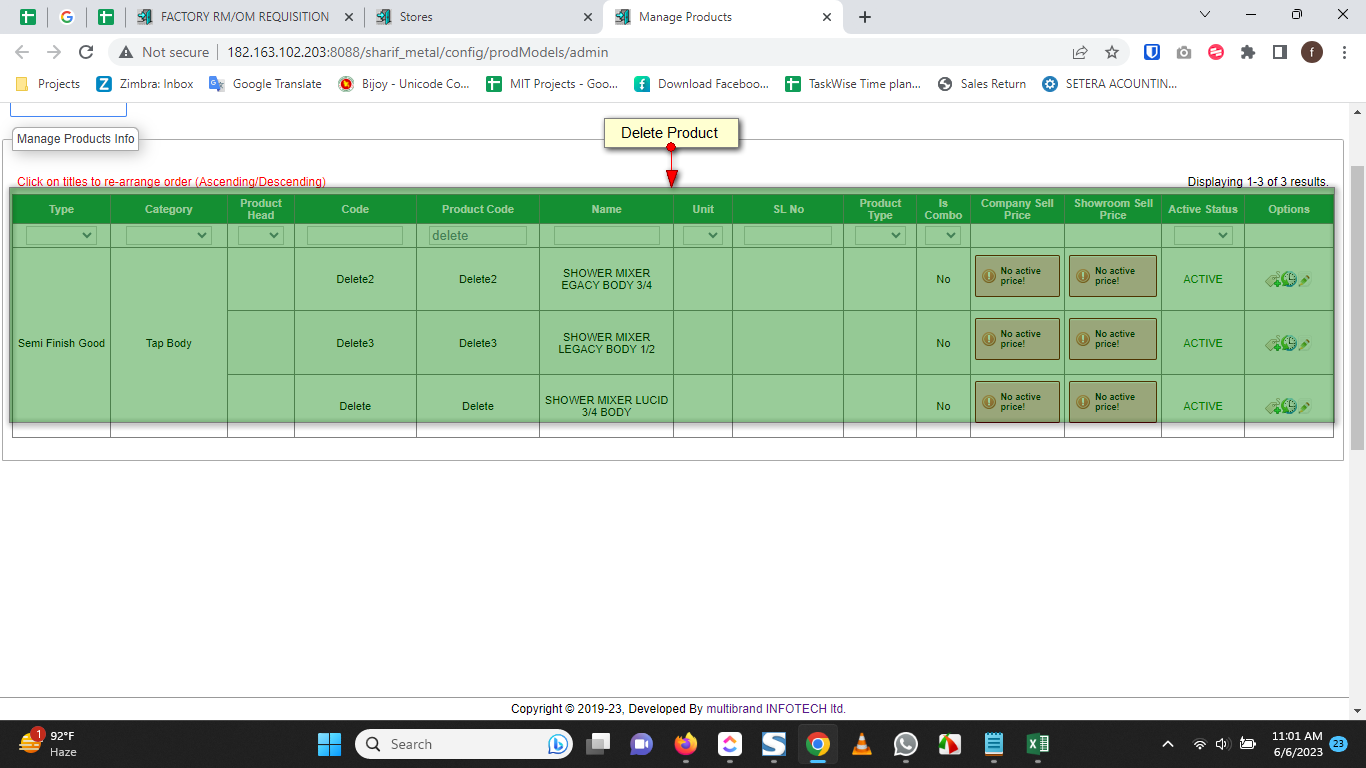Screen dimensions: 1366x768
Task: Open the Product Head filter dropdown
Action: [x=261, y=236]
